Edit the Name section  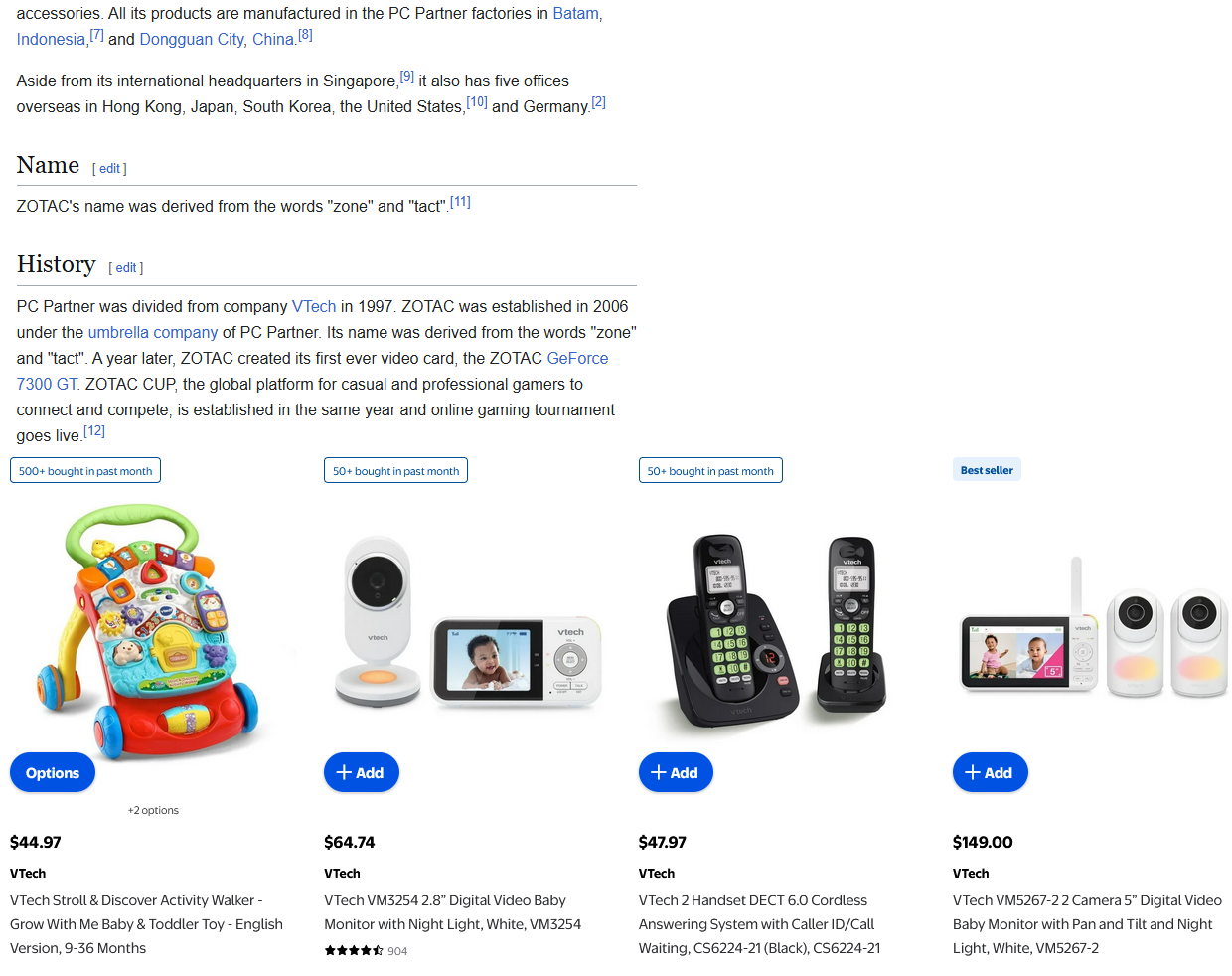109,169
